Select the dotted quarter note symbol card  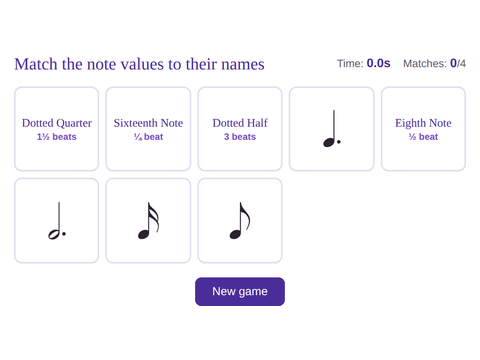(331, 129)
